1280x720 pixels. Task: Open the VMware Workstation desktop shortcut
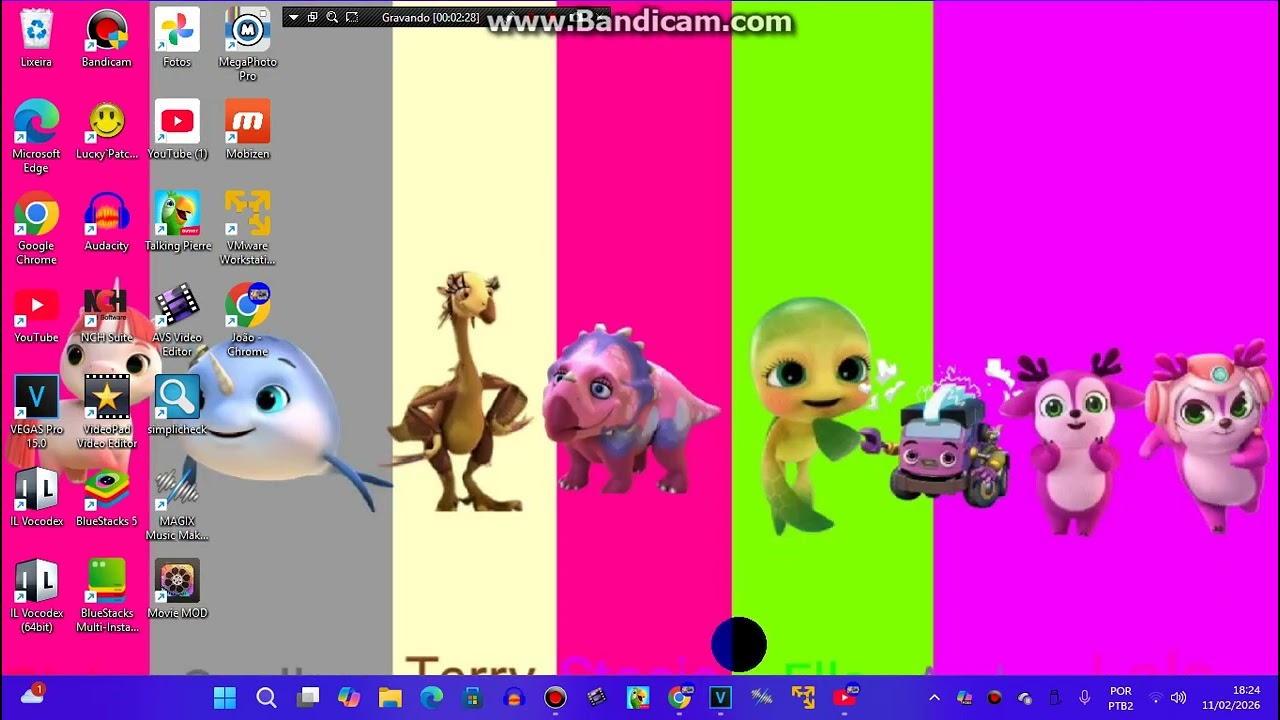pos(248,229)
